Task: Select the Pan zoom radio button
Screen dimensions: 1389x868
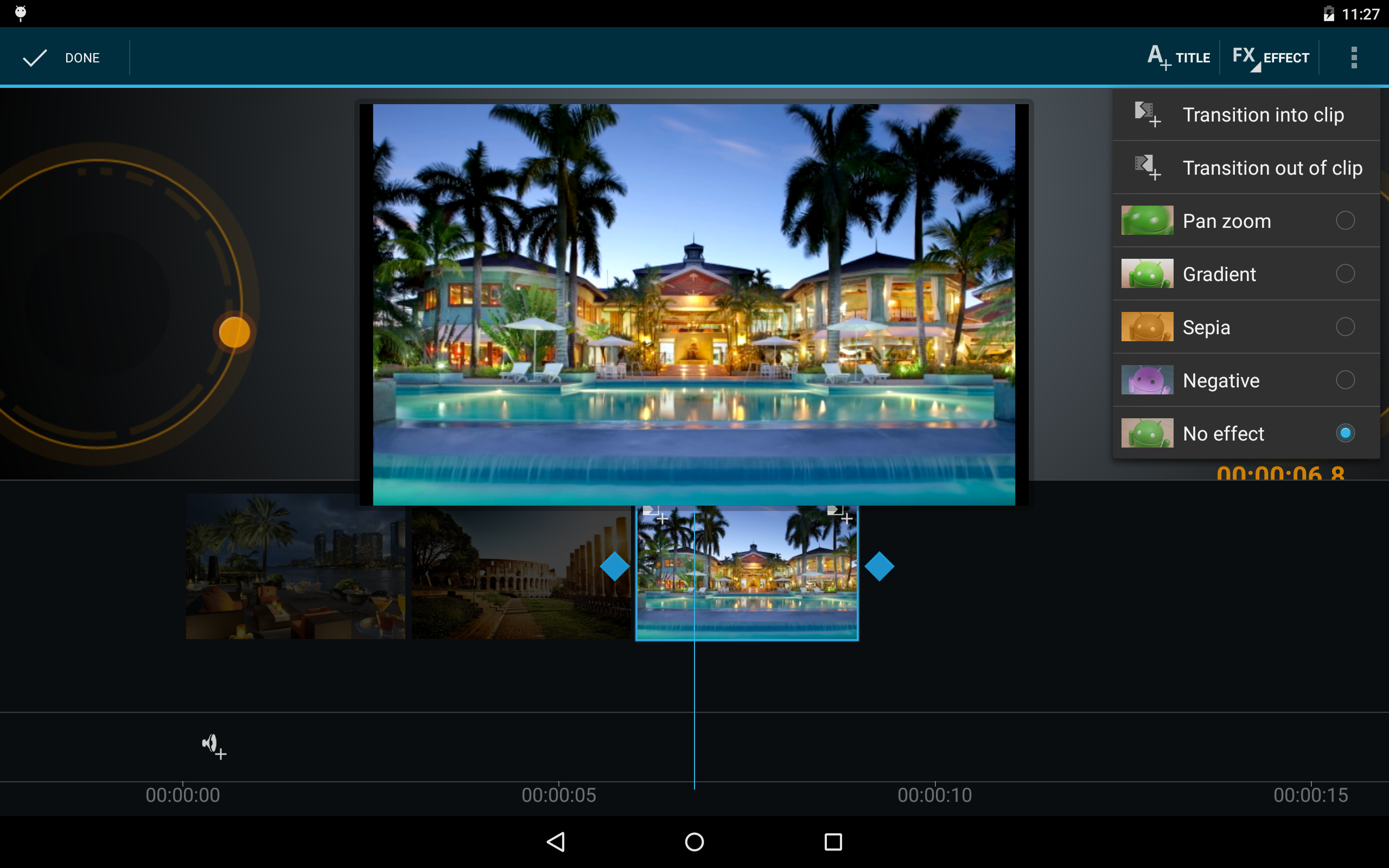Action: point(1345,220)
